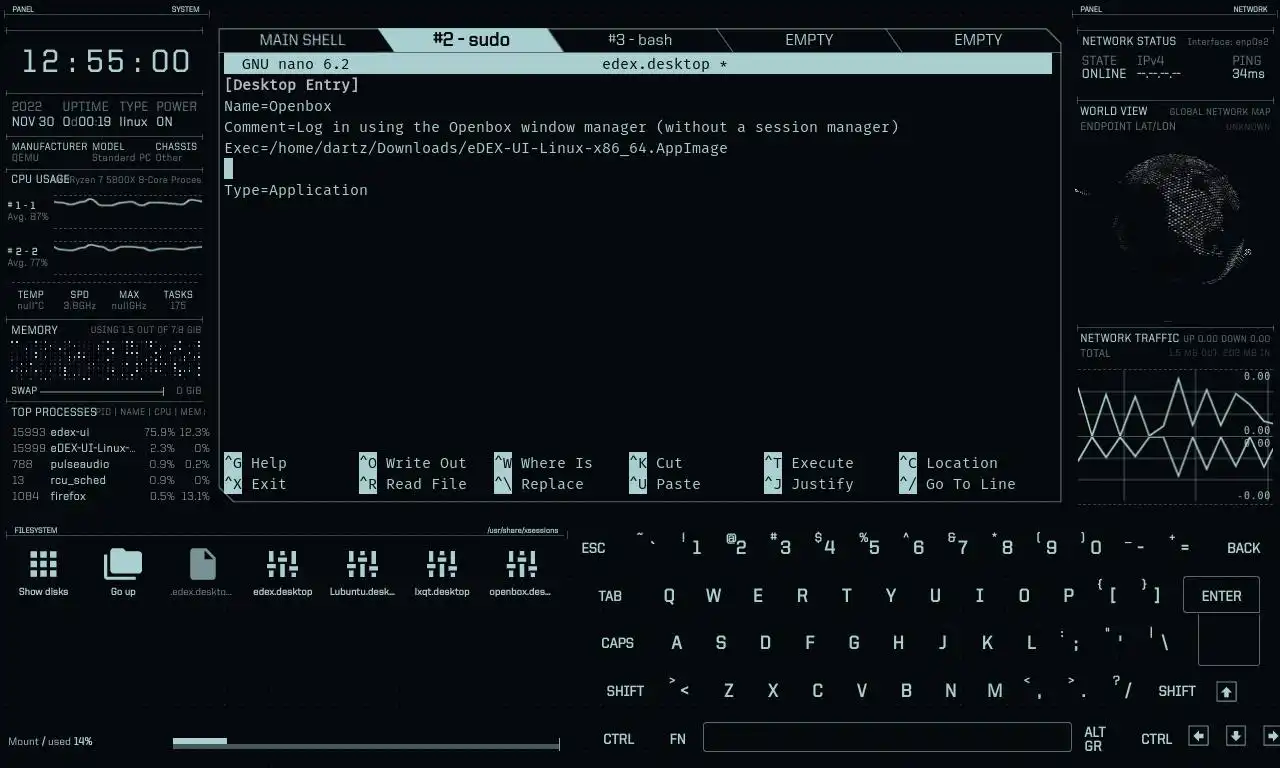Tap the up arrow key icon

(x=1227, y=691)
